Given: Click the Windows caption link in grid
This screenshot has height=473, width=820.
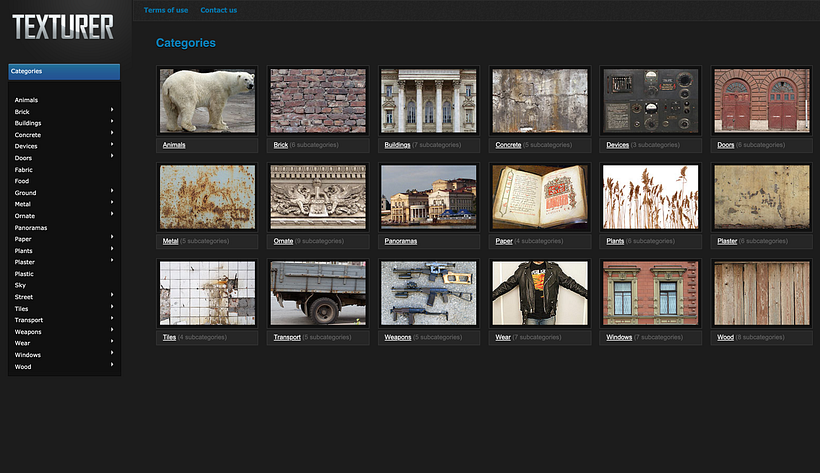Looking at the screenshot, I should tap(619, 337).
